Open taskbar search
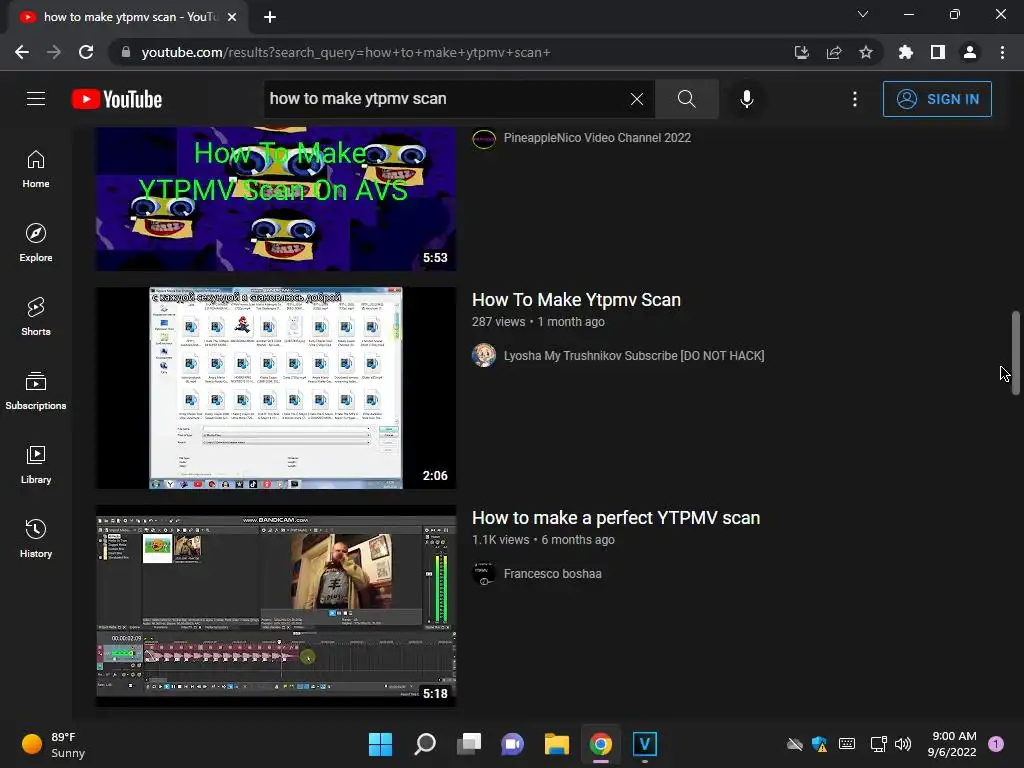1024x768 pixels. (424, 744)
